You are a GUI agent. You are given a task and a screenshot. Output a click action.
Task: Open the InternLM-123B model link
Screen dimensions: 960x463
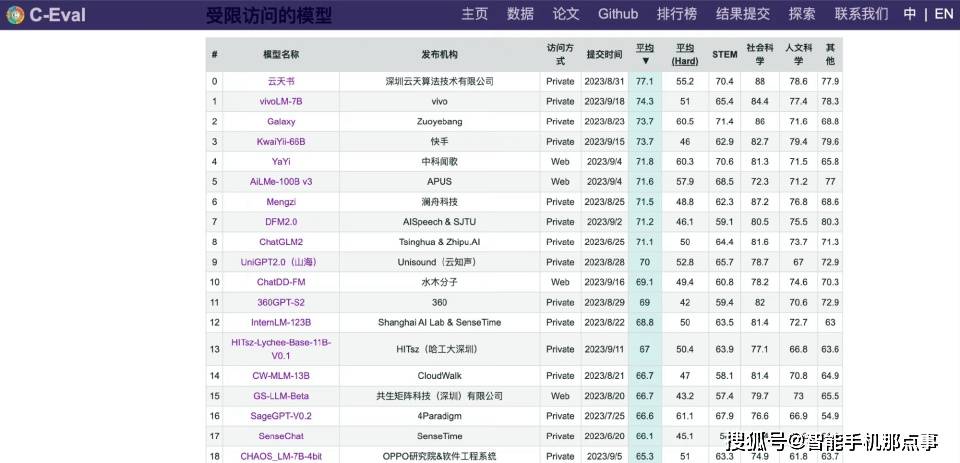(281, 323)
